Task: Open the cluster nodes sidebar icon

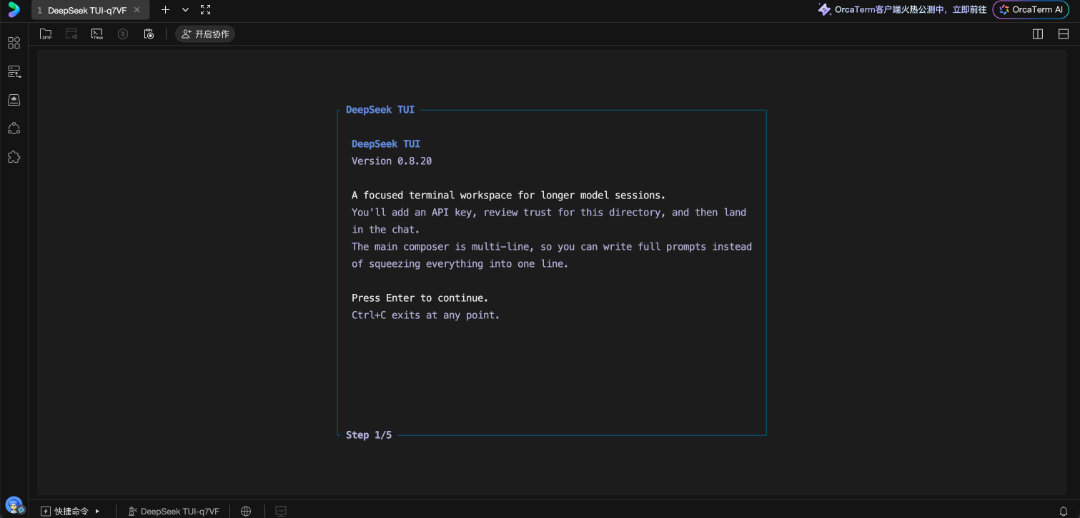Action: point(14,129)
